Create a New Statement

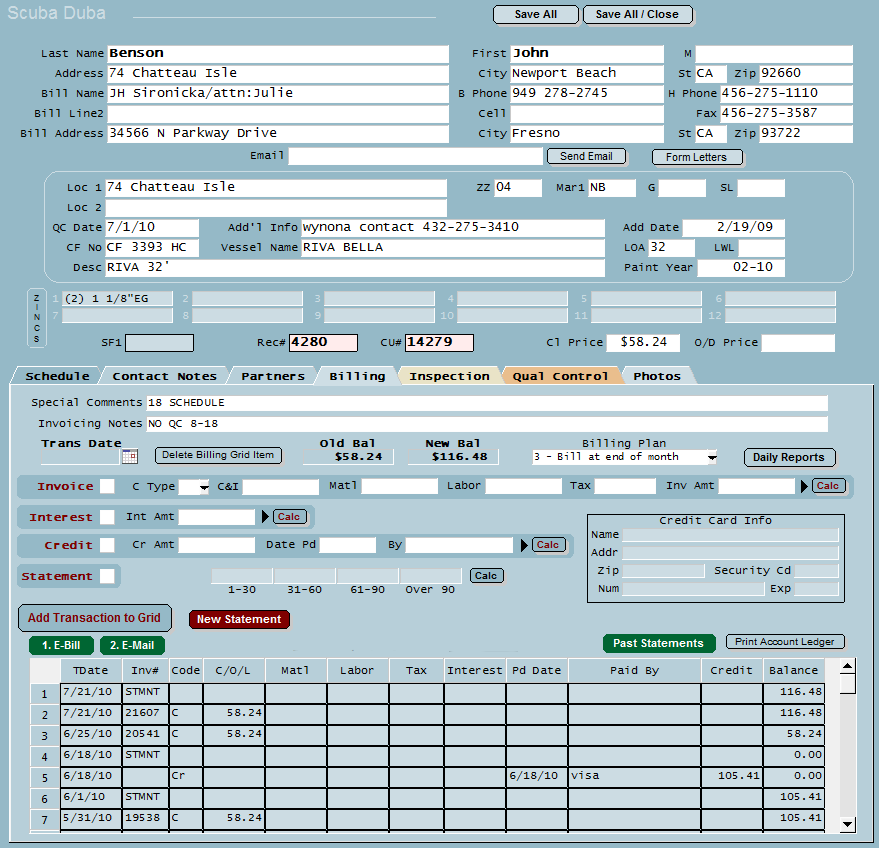[239, 619]
